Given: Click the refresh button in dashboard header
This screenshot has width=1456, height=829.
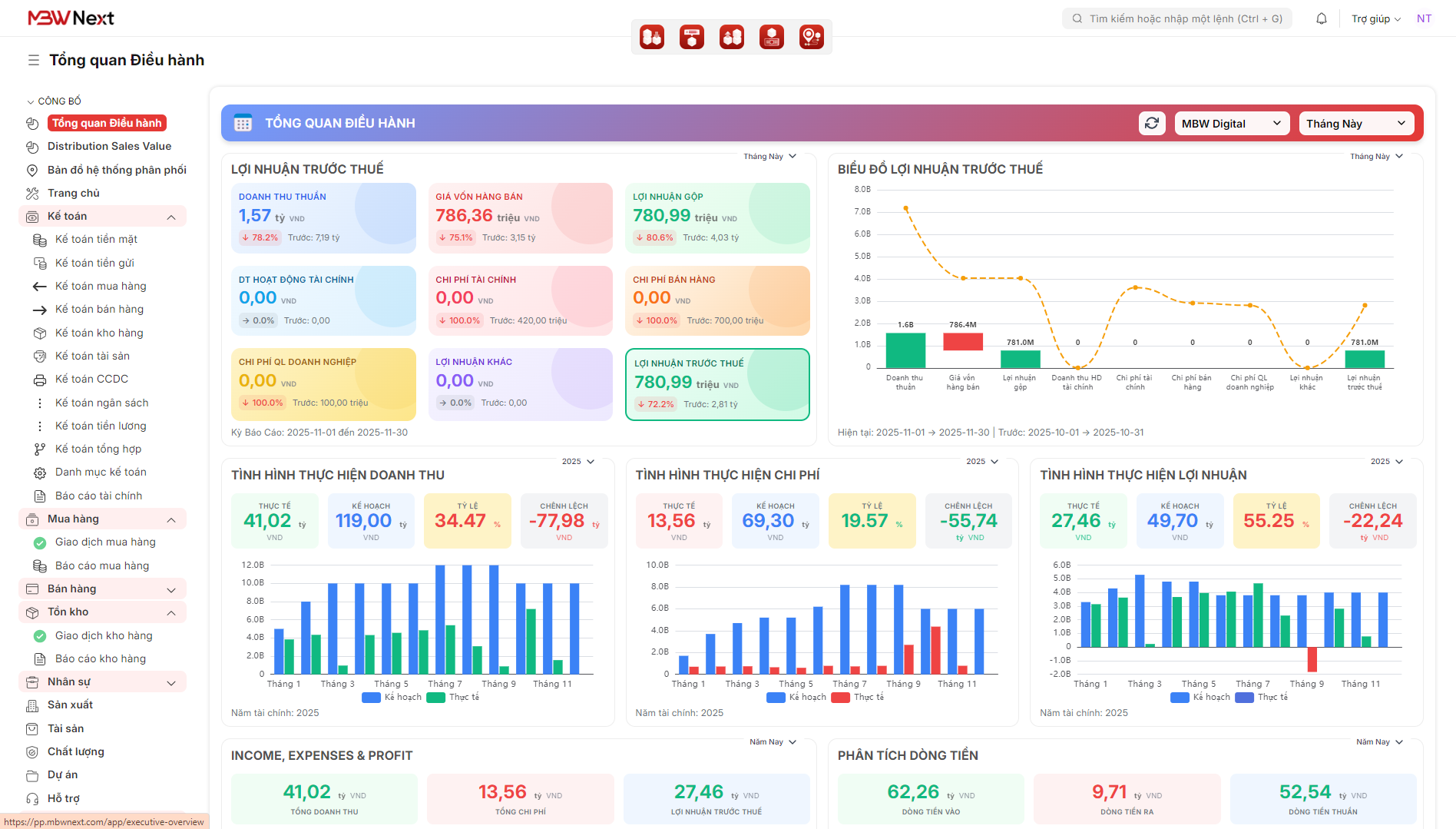Looking at the screenshot, I should coord(1152,124).
